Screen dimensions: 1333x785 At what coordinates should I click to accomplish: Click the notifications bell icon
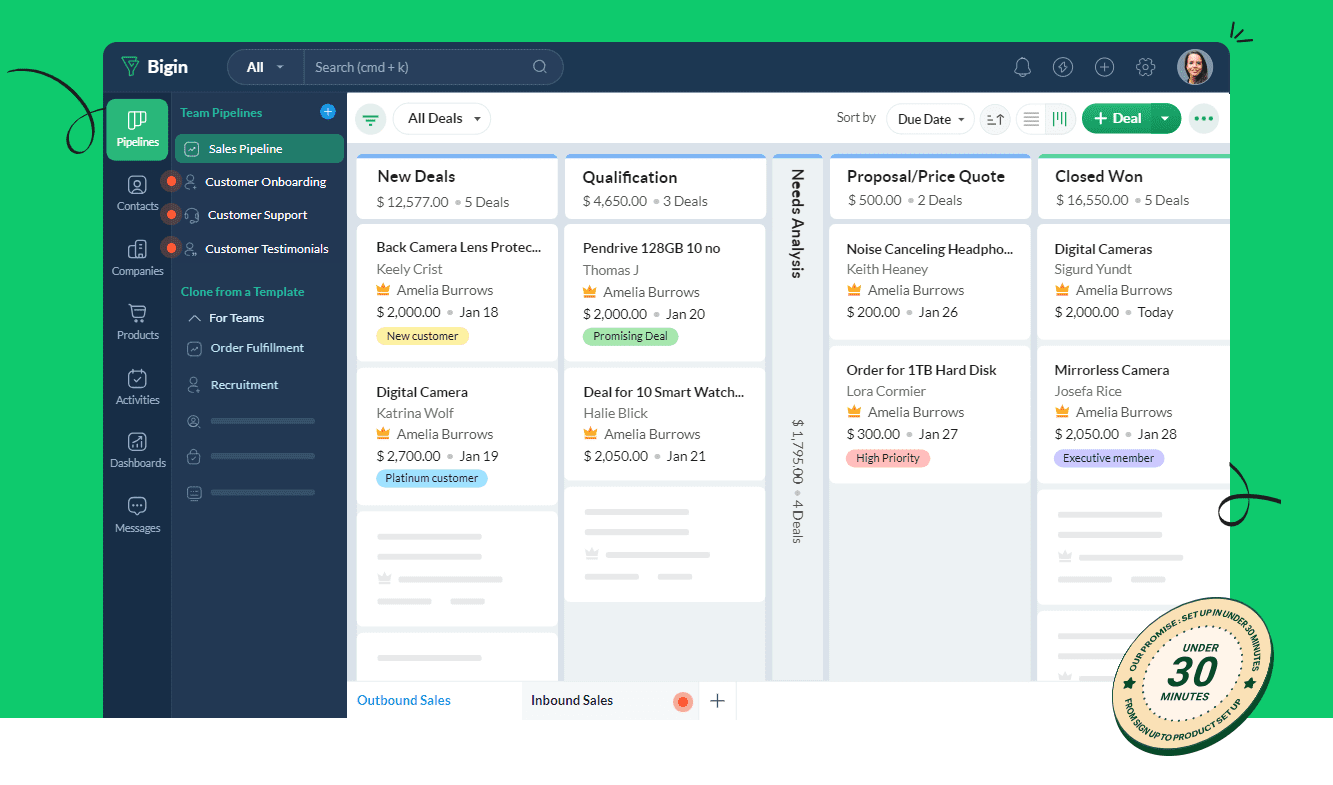pos(1022,67)
